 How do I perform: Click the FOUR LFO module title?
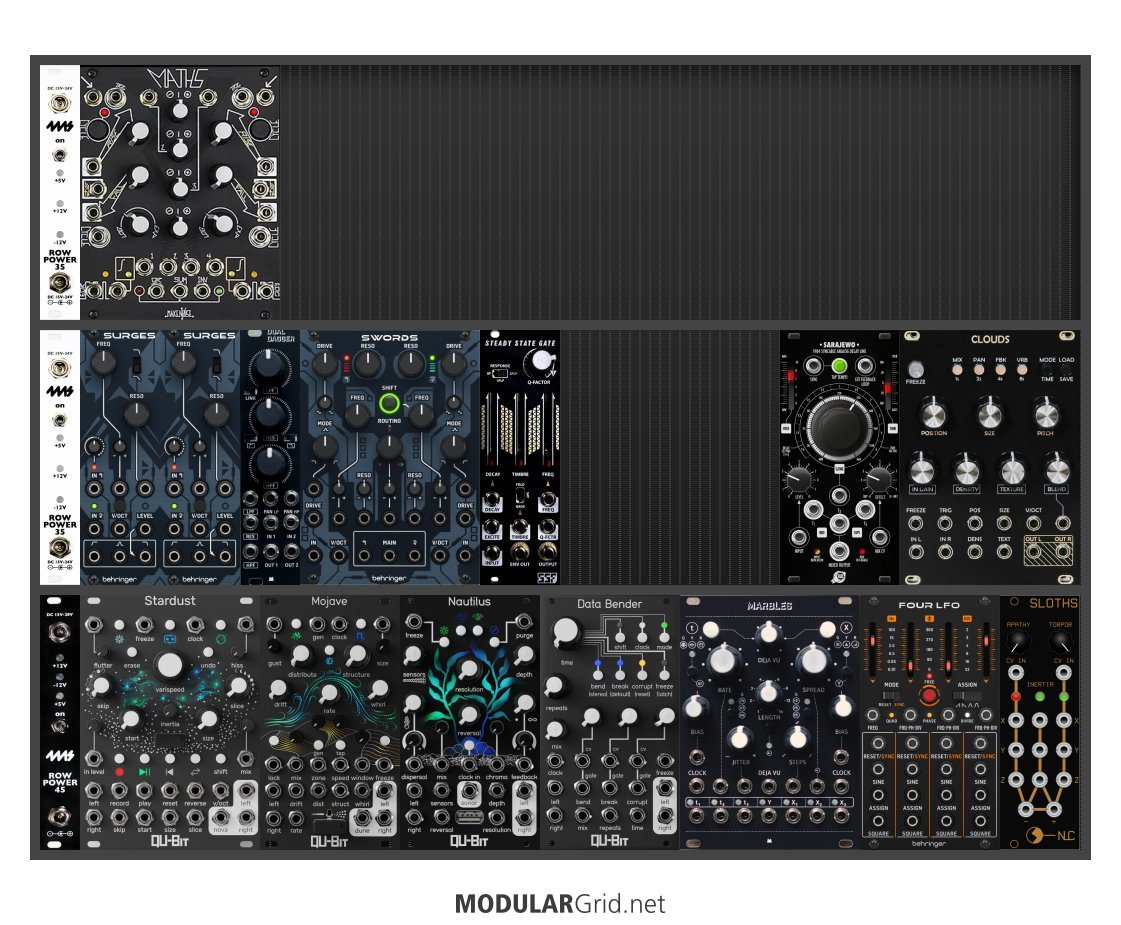929,605
